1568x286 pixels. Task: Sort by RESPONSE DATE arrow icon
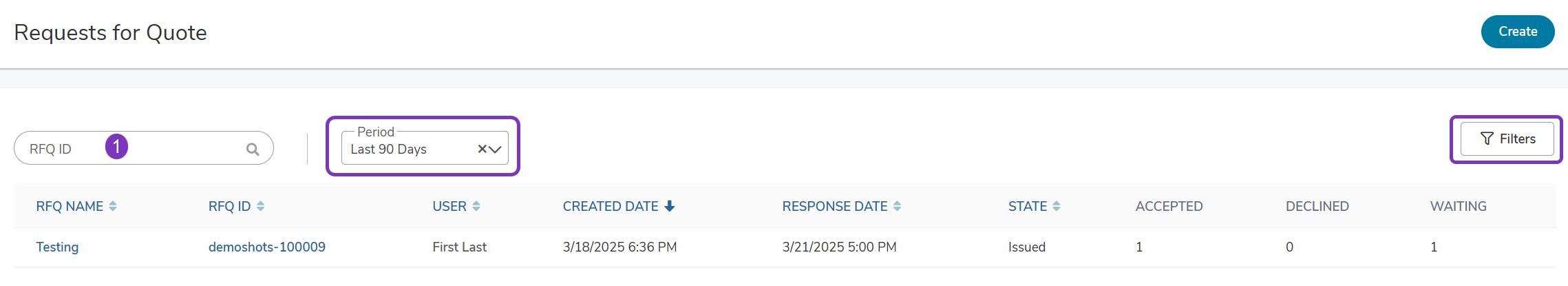(x=897, y=206)
